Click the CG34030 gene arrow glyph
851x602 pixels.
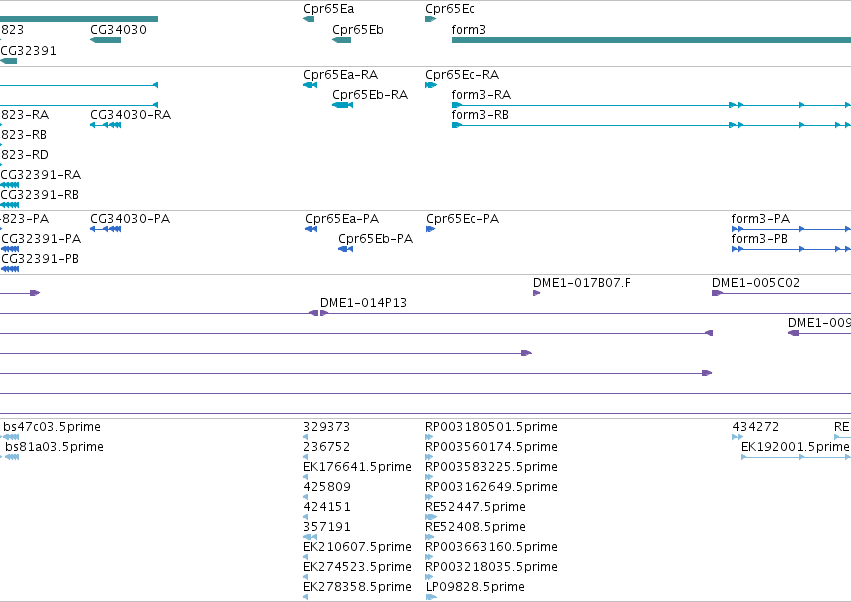click(x=105, y=40)
